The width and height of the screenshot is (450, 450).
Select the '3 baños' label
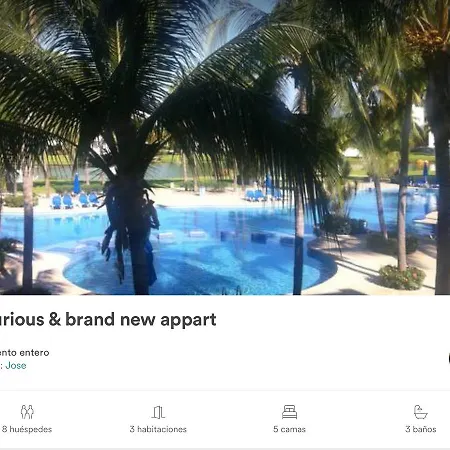pos(421,429)
